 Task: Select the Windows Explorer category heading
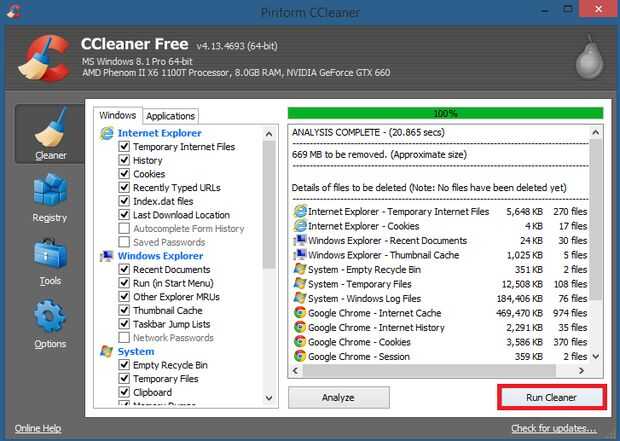(161, 256)
